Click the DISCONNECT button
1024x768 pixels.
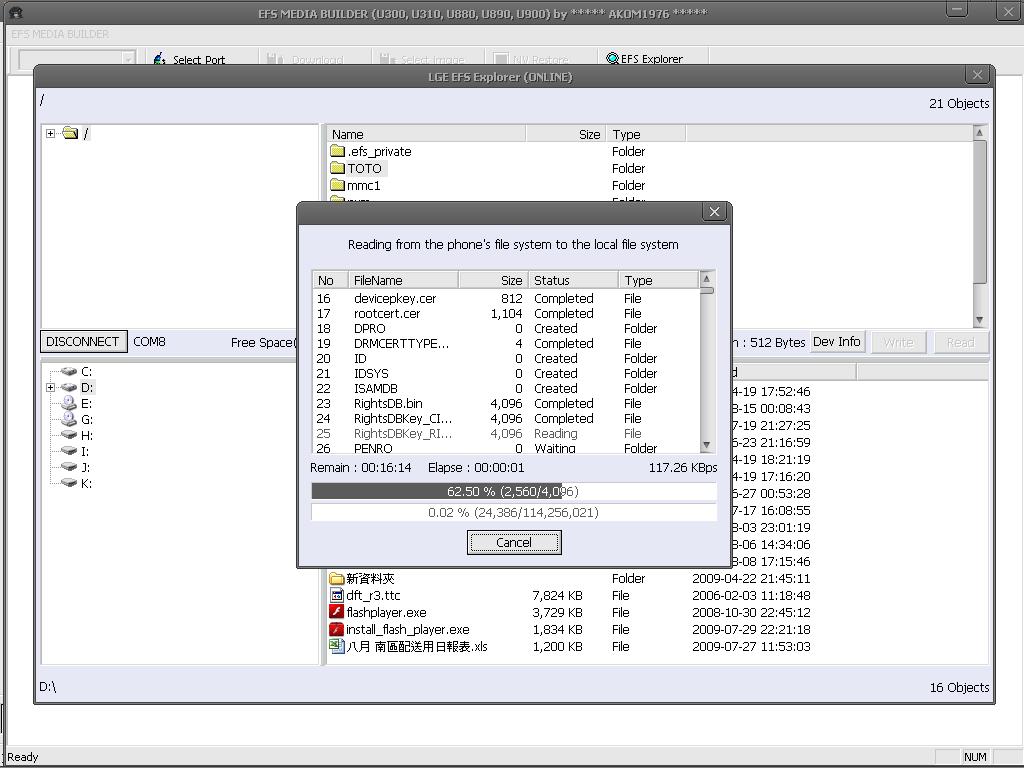(x=83, y=342)
